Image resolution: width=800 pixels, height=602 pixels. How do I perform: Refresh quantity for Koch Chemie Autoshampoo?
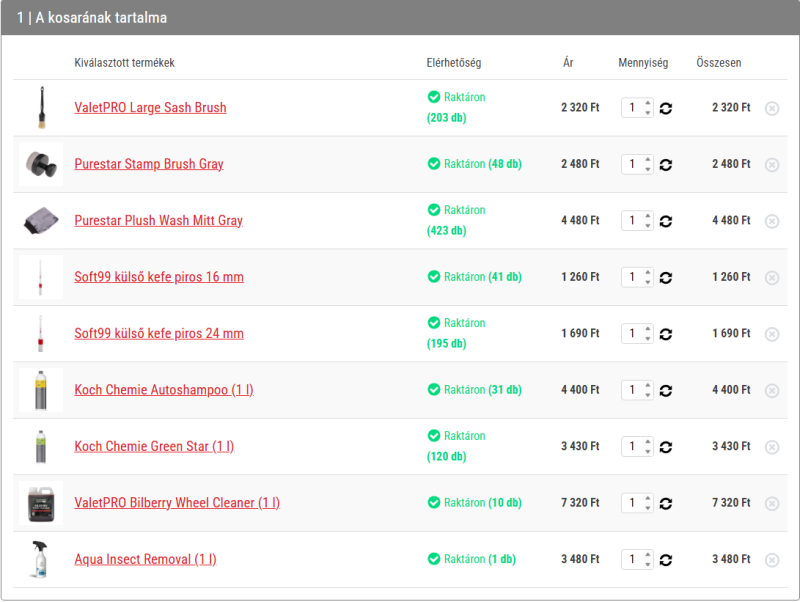(665, 391)
